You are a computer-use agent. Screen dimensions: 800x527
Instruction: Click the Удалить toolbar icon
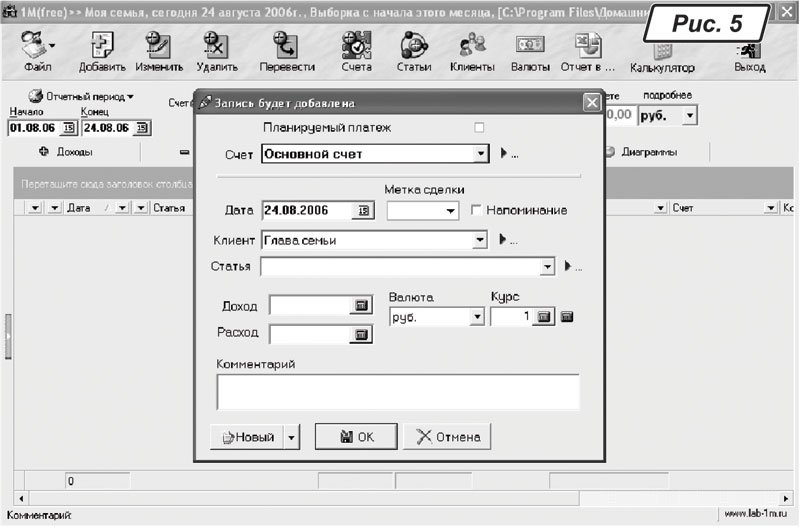pyautogui.click(x=213, y=46)
